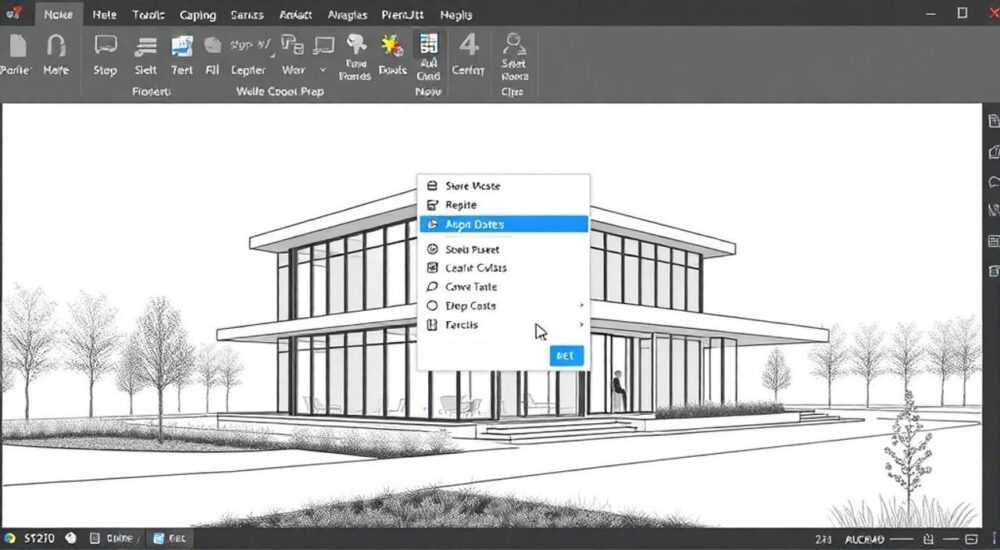Image resolution: width=1000 pixels, height=550 pixels.
Task: Click the Fme Rontes tool icon
Action: pyautogui.click(x=356, y=44)
